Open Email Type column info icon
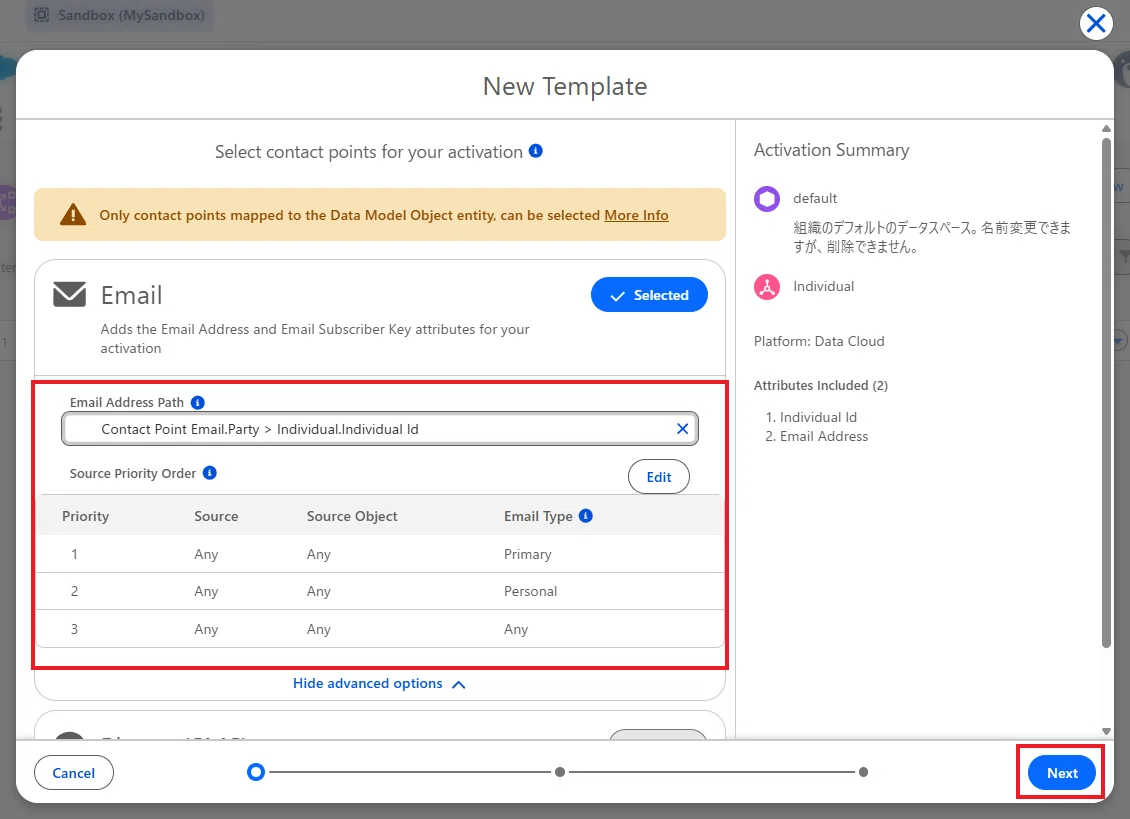 [586, 515]
